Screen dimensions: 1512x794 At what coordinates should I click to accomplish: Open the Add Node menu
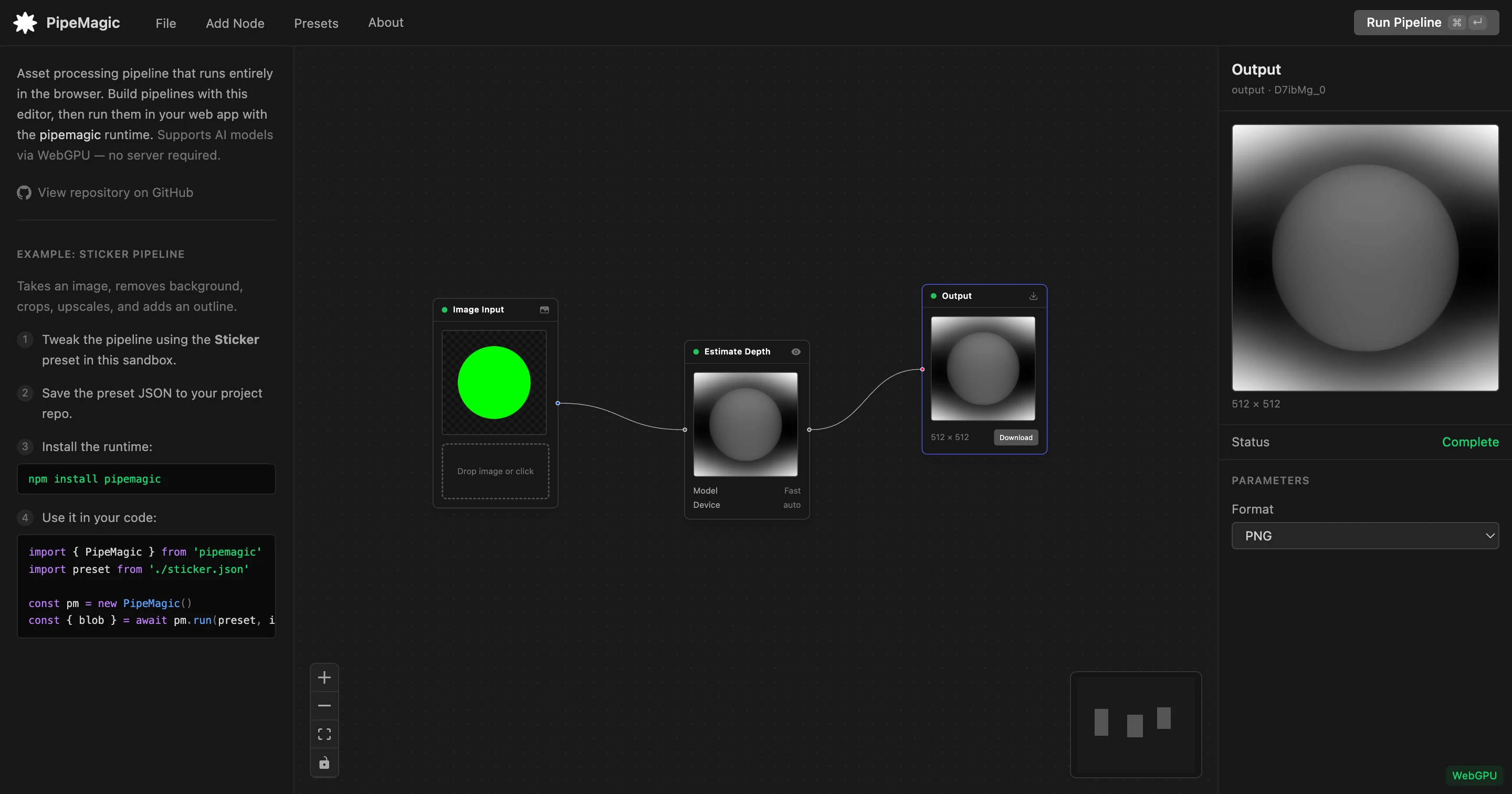click(x=235, y=23)
